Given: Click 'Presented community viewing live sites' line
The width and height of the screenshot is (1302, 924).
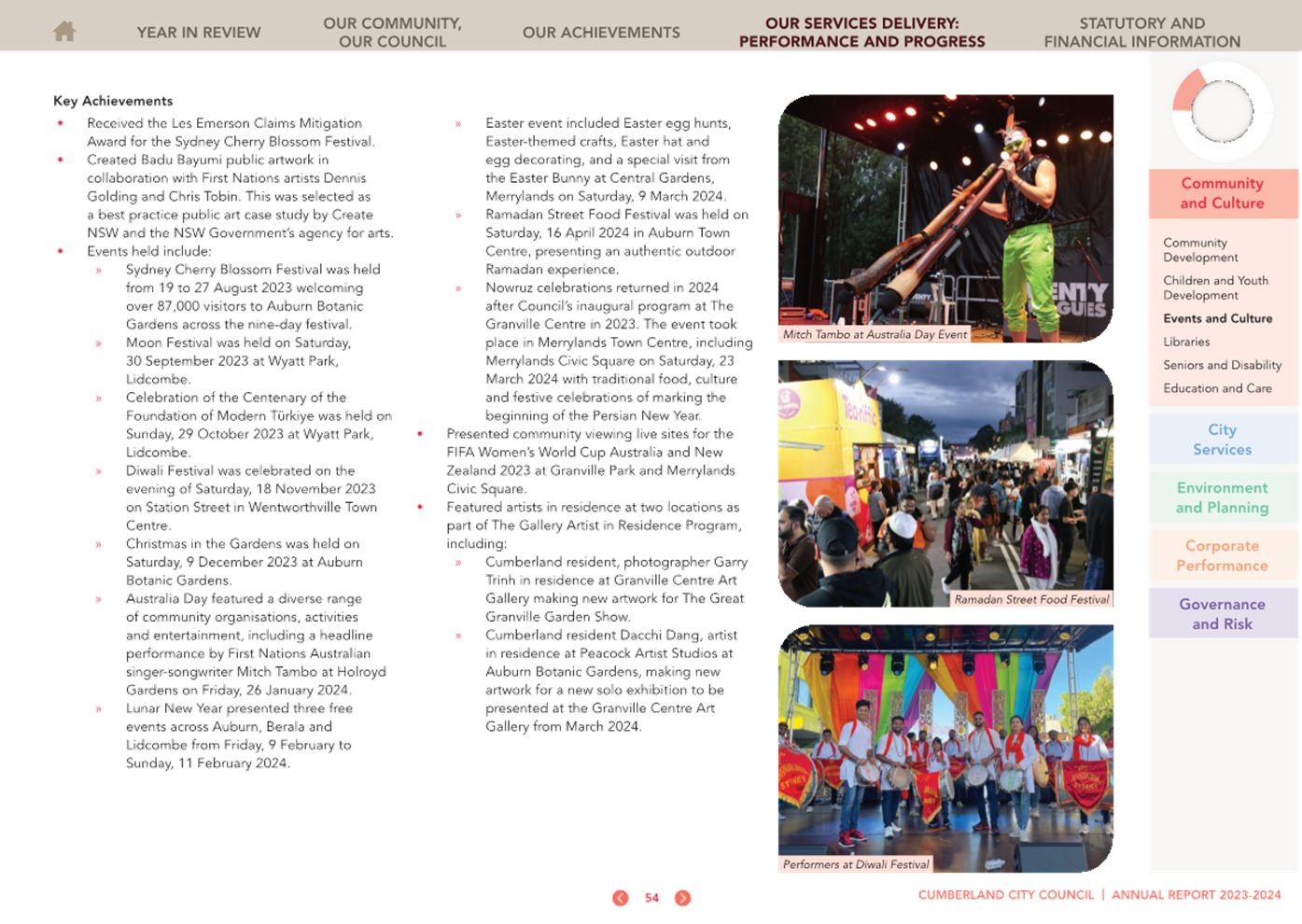Looking at the screenshot, I should (x=590, y=434).
